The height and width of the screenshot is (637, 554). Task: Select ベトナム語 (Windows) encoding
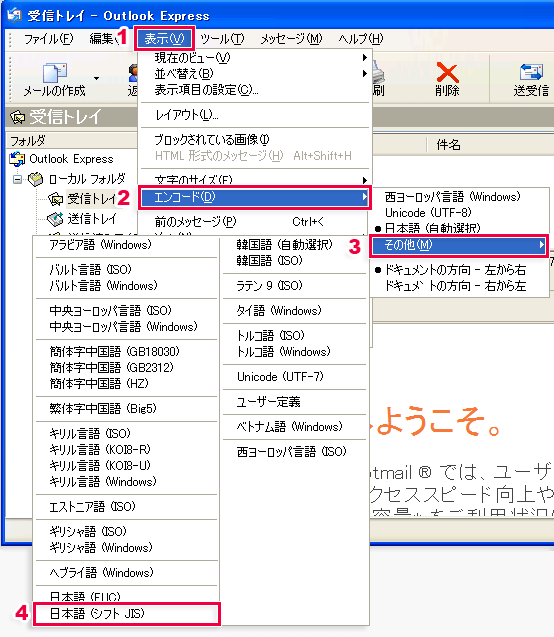tap(294, 427)
